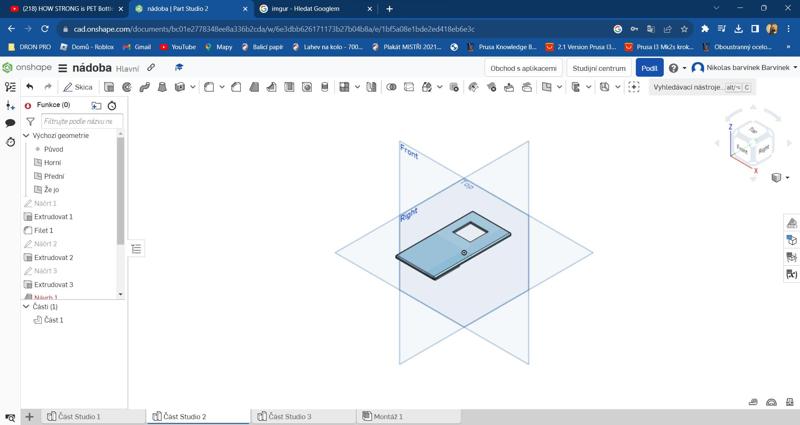Select the Rib tool icon
This screenshot has height=425, width=800.
[271, 87]
